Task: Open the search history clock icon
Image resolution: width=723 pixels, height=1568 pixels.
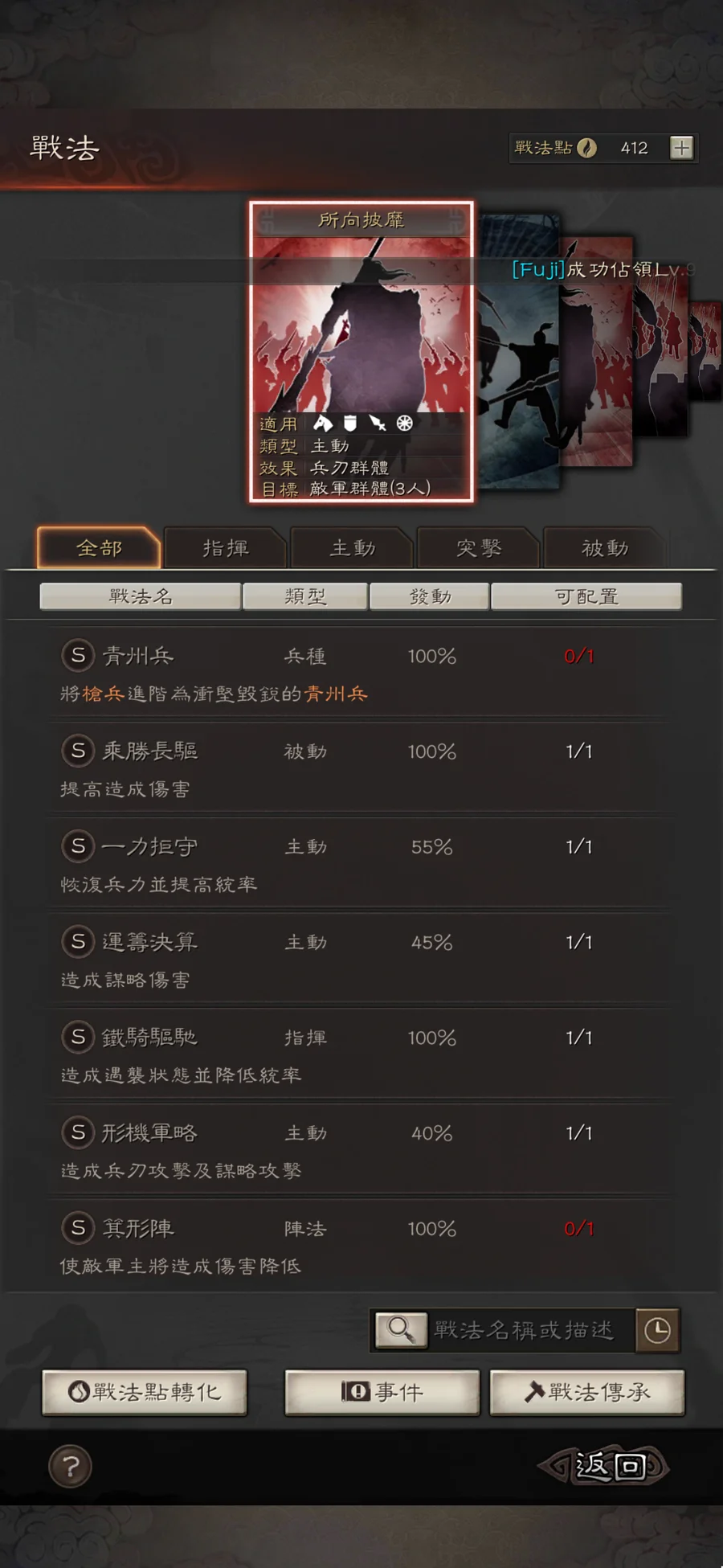Action: pyautogui.click(x=657, y=1330)
